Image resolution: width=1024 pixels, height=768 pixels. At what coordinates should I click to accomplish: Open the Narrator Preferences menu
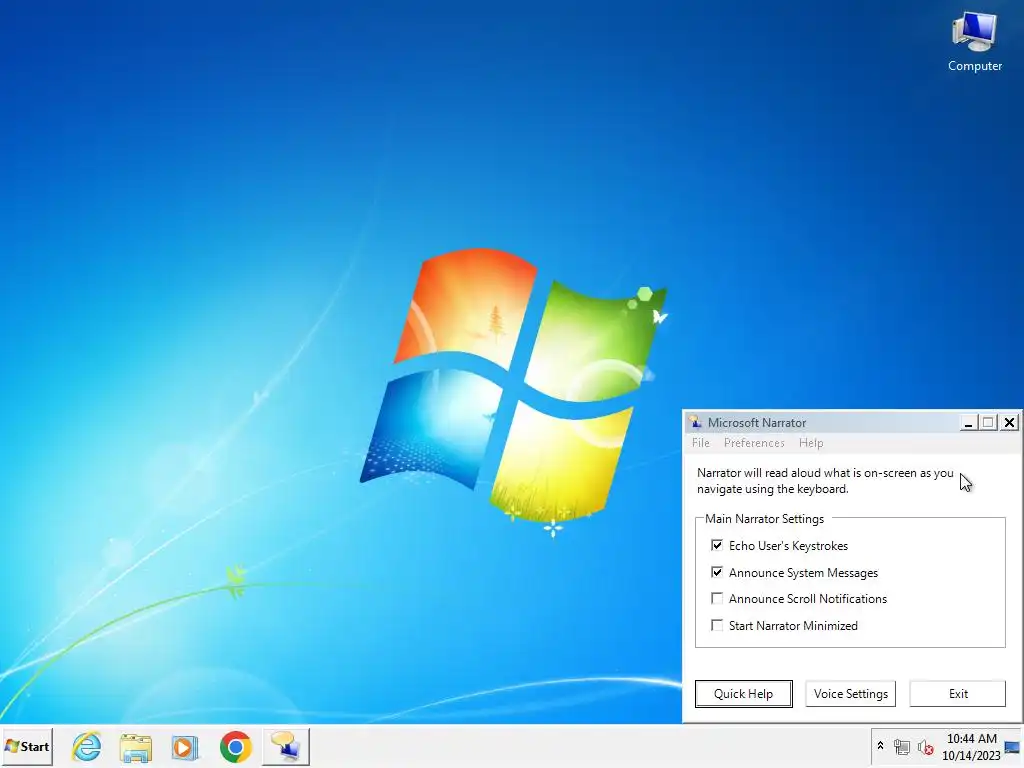754,443
